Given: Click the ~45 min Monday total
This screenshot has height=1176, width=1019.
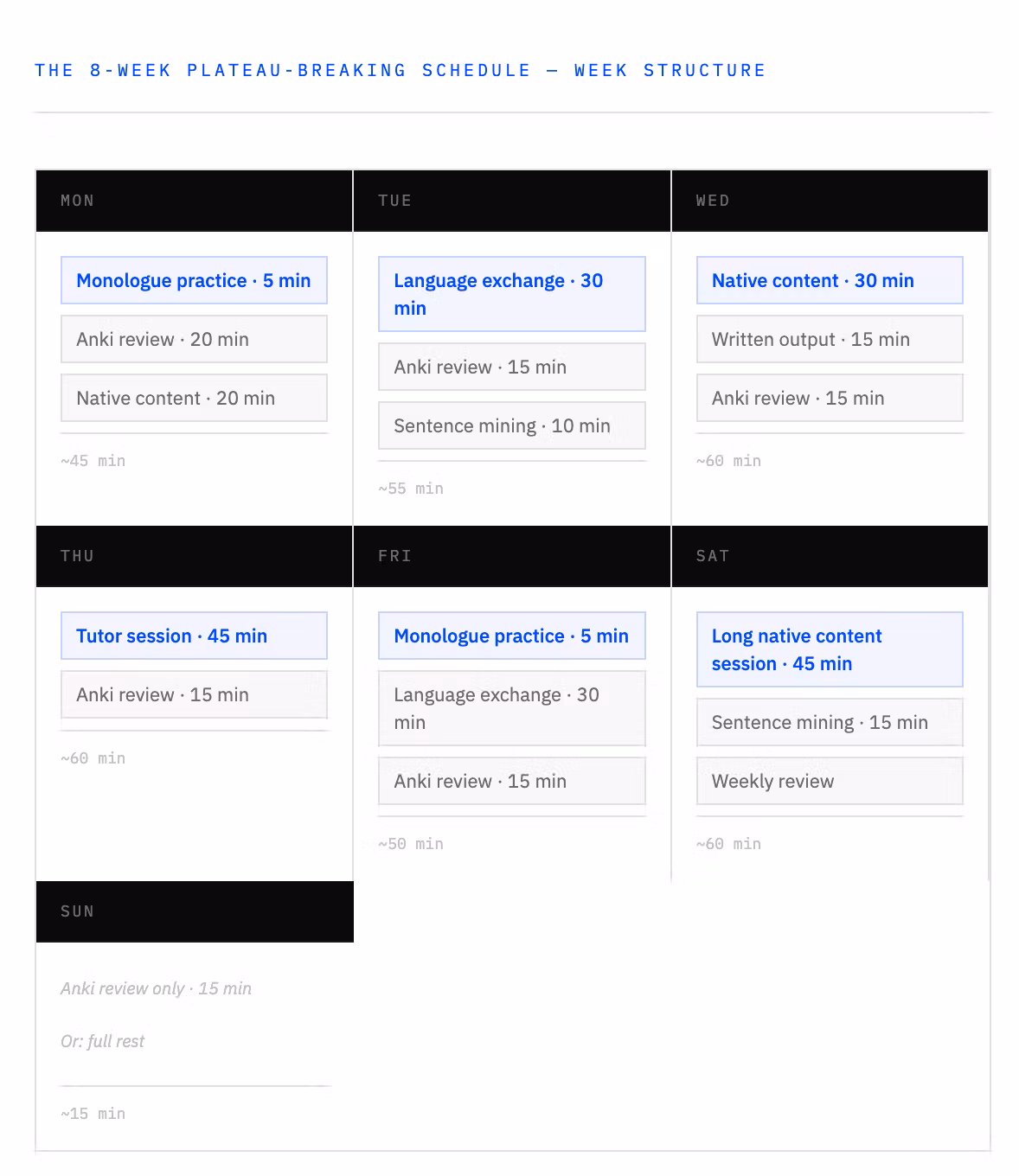Looking at the screenshot, I should pyautogui.click(x=93, y=461).
